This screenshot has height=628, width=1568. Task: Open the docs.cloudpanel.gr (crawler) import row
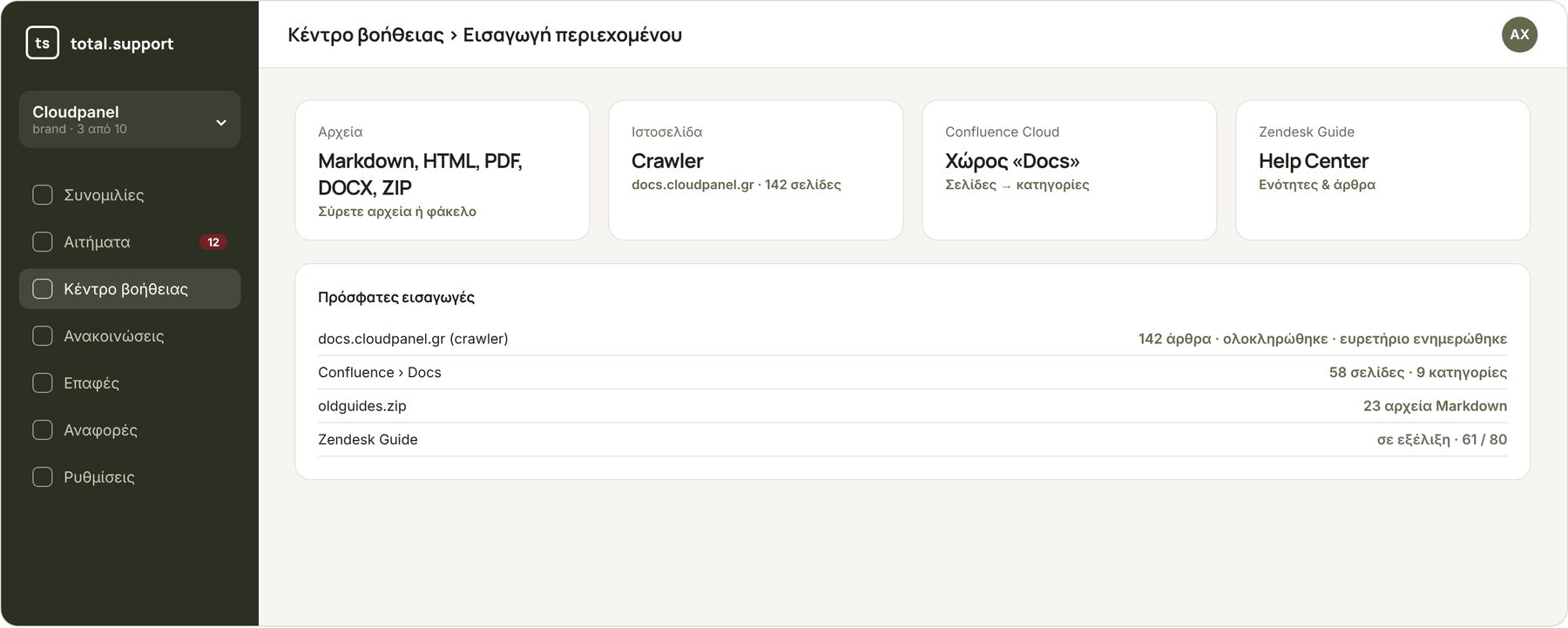(912, 339)
